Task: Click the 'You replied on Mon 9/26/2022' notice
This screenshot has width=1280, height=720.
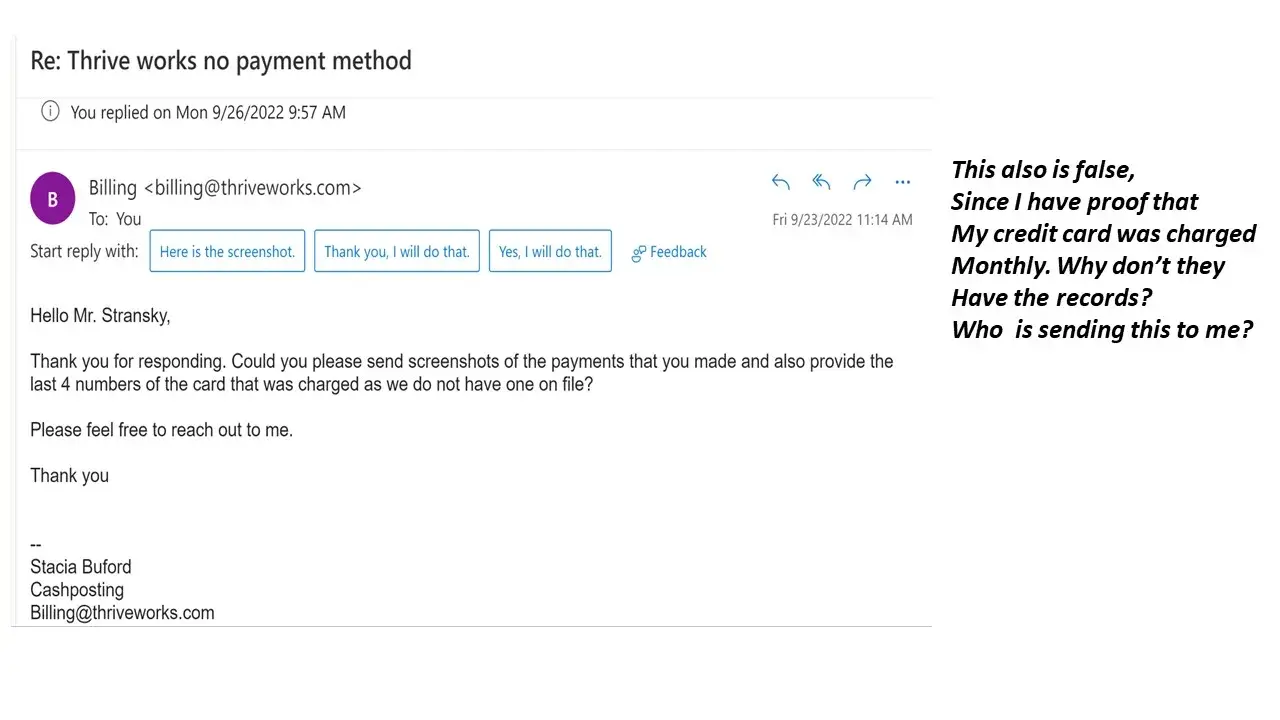Action: tap(208, 112)
